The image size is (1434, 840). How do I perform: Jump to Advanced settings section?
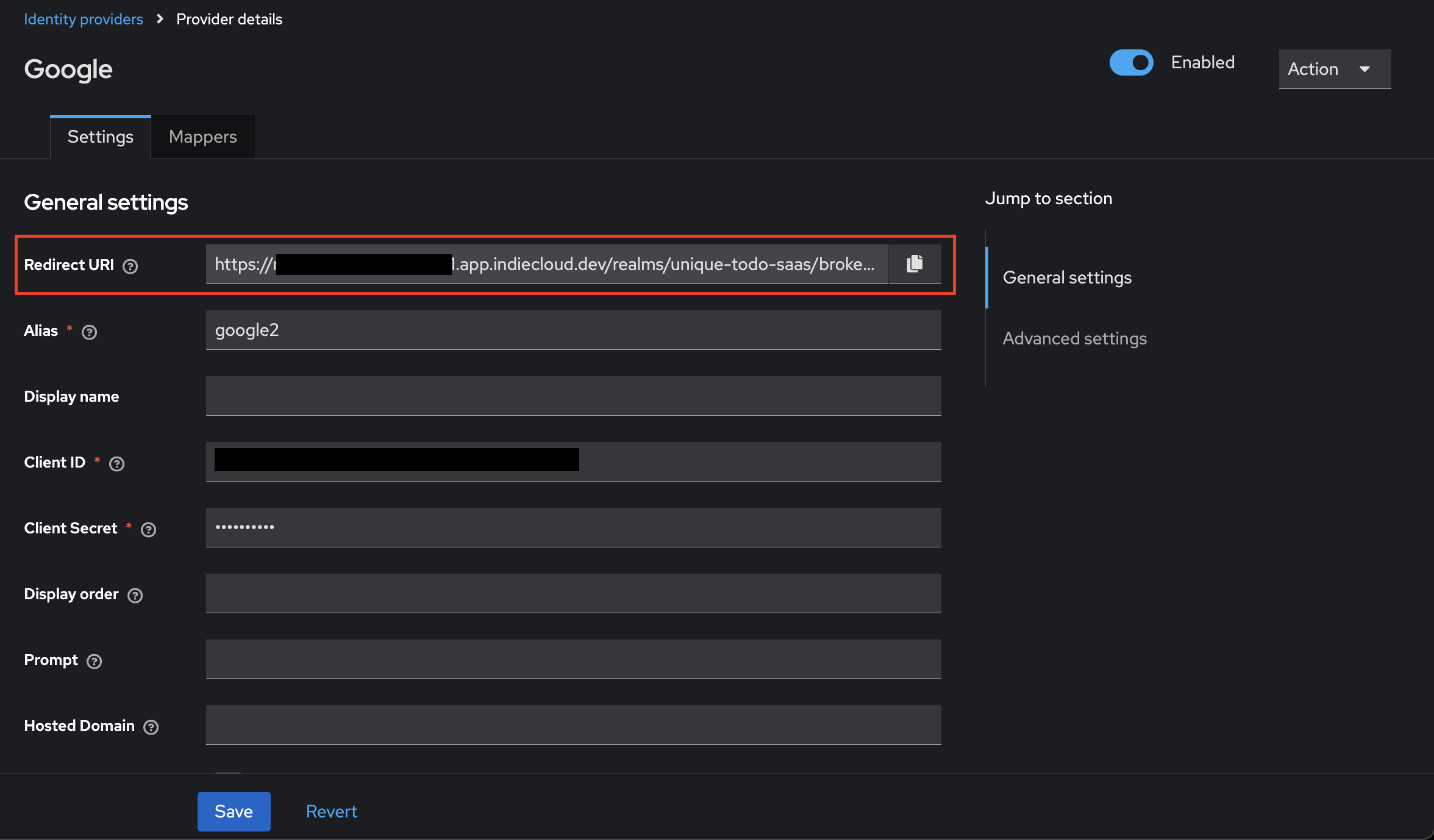[x=1074, y=338]
